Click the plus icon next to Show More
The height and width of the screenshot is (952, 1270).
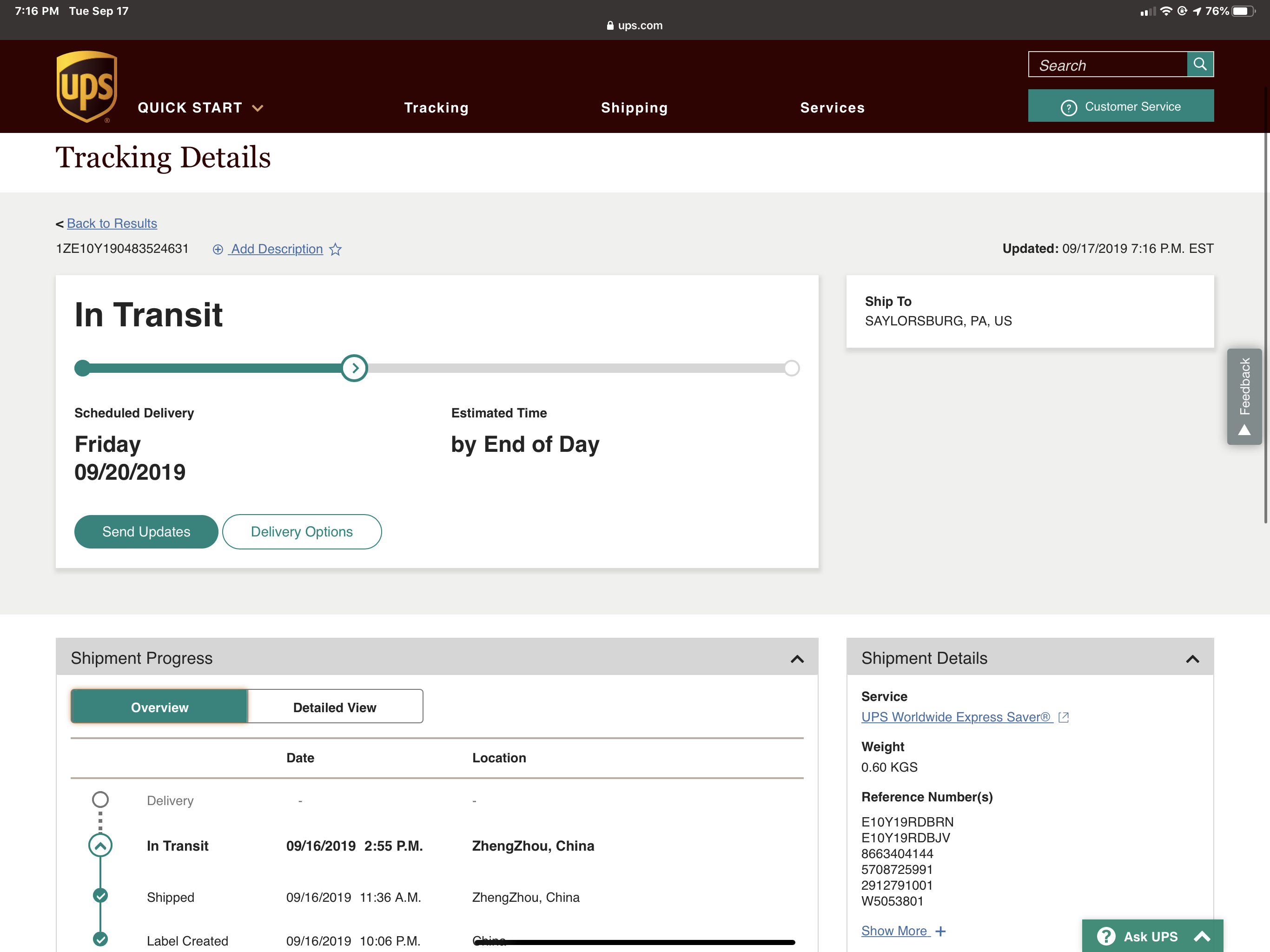[x=940, y=932]
